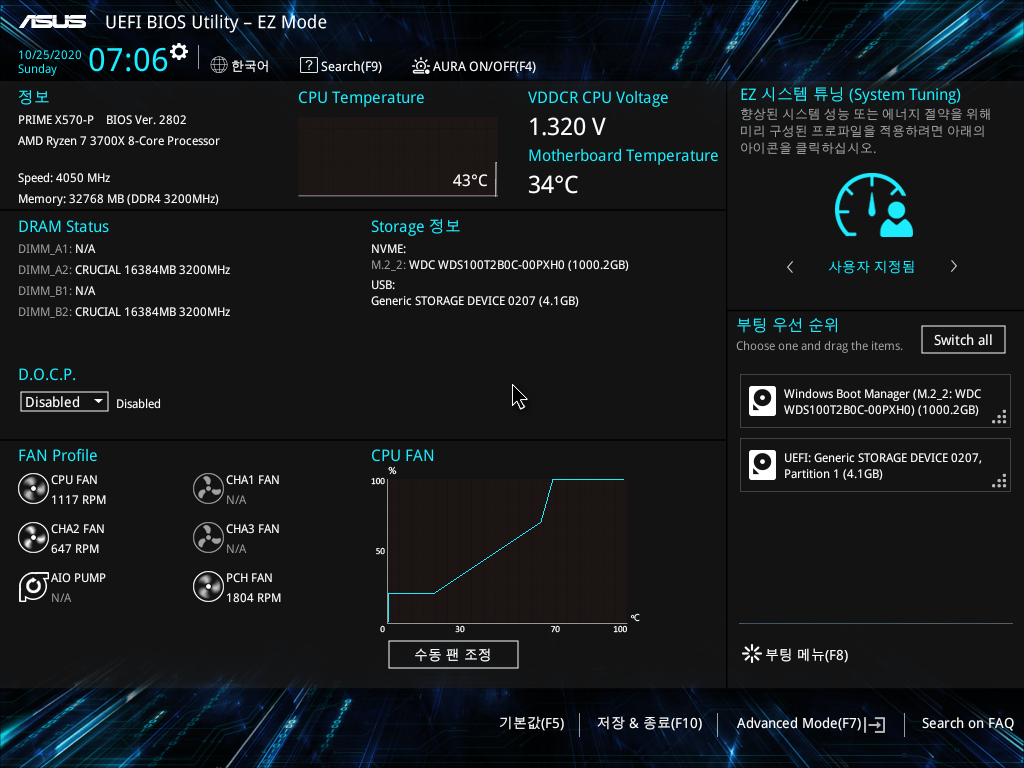Click the EZ System Tuning gauge icon

[x=873, y=204]
